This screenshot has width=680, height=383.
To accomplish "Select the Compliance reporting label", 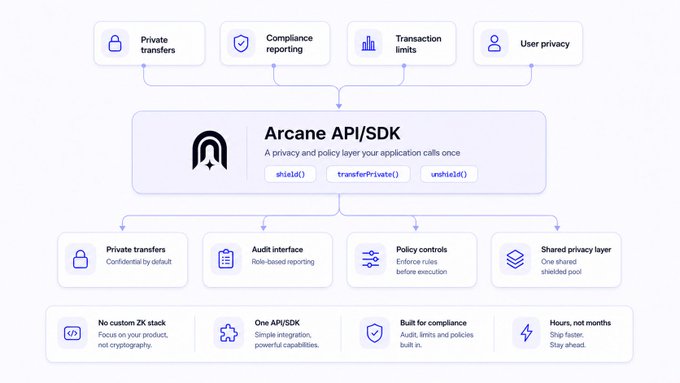I will click(289, 43).
